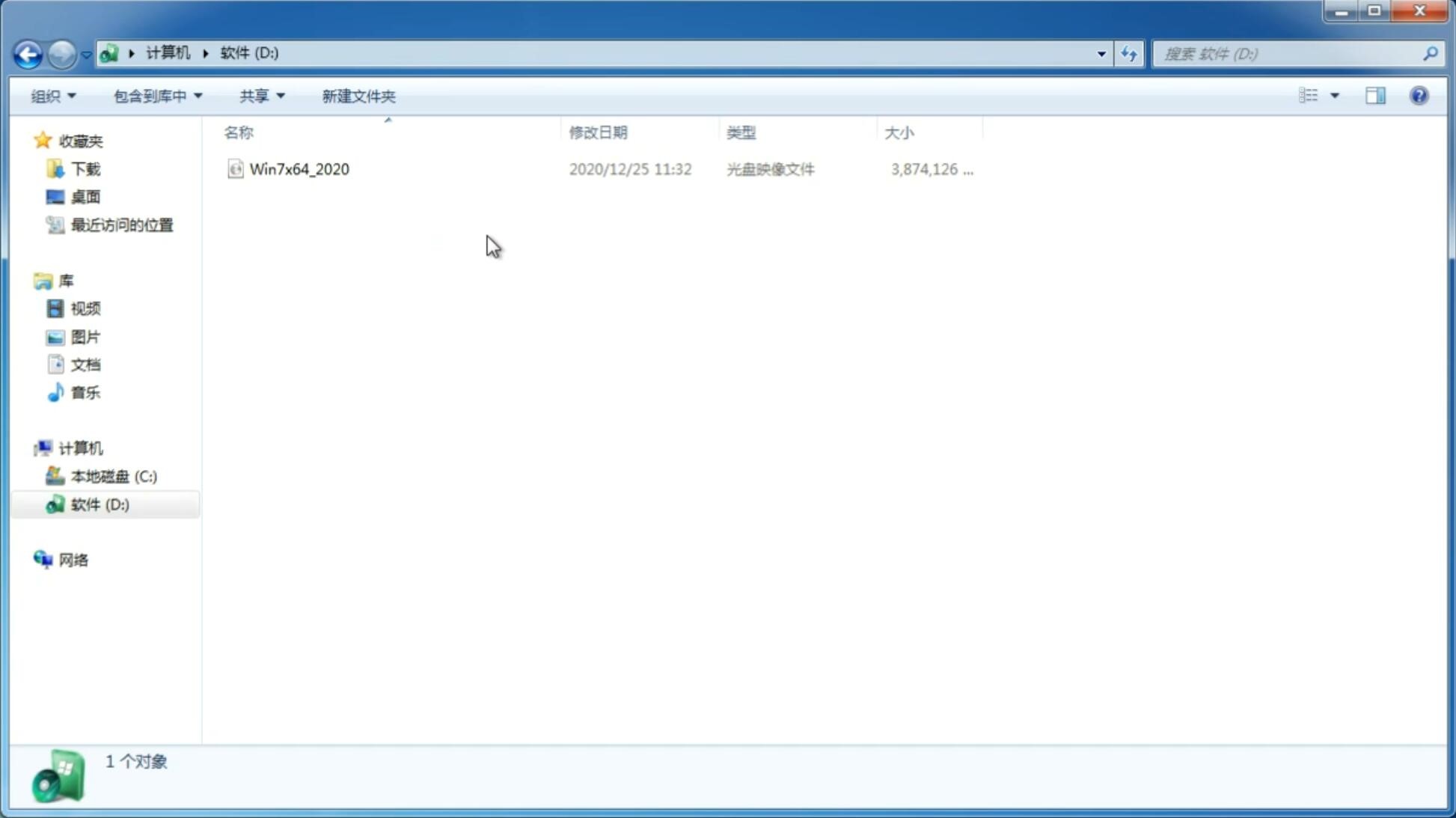The width and height of the screenshot is (1456, 818).
Task: Click the optical disc image icon
Action: 235,169
